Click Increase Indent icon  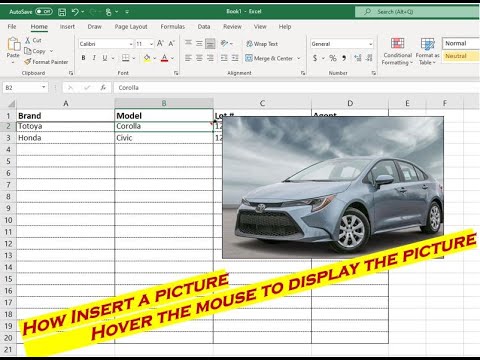click(235, 58)
